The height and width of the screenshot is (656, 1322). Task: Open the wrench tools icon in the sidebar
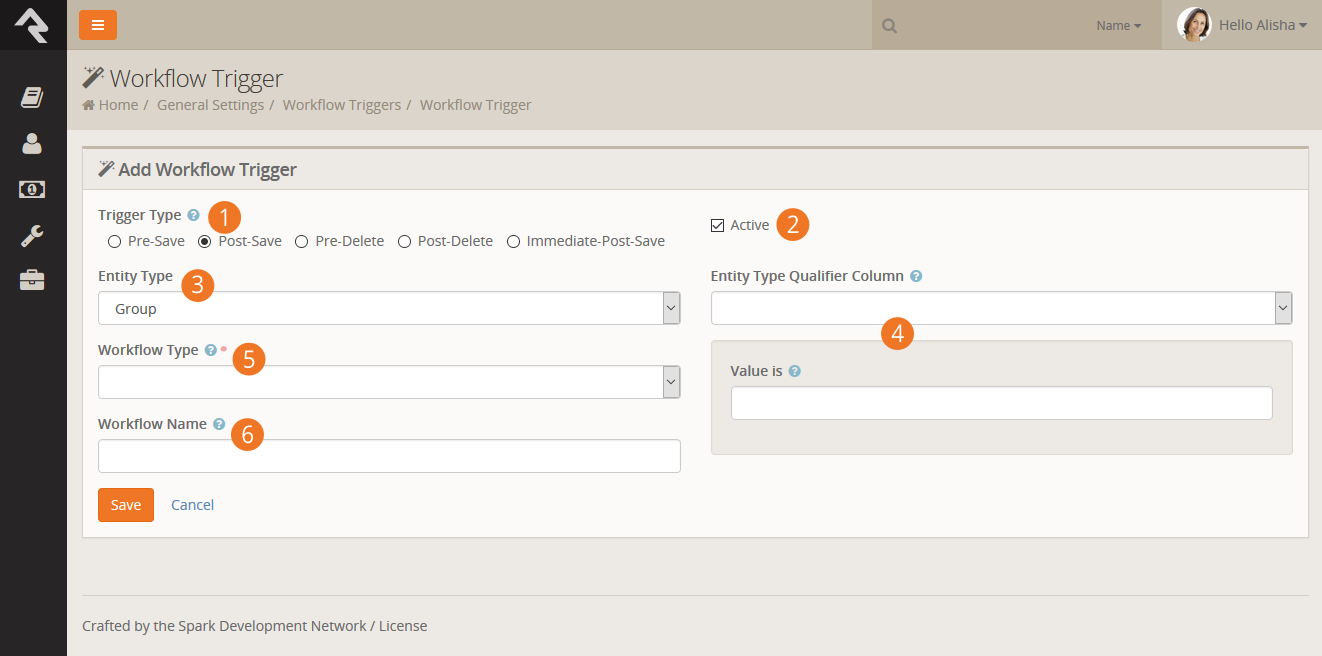coord(32,236)
